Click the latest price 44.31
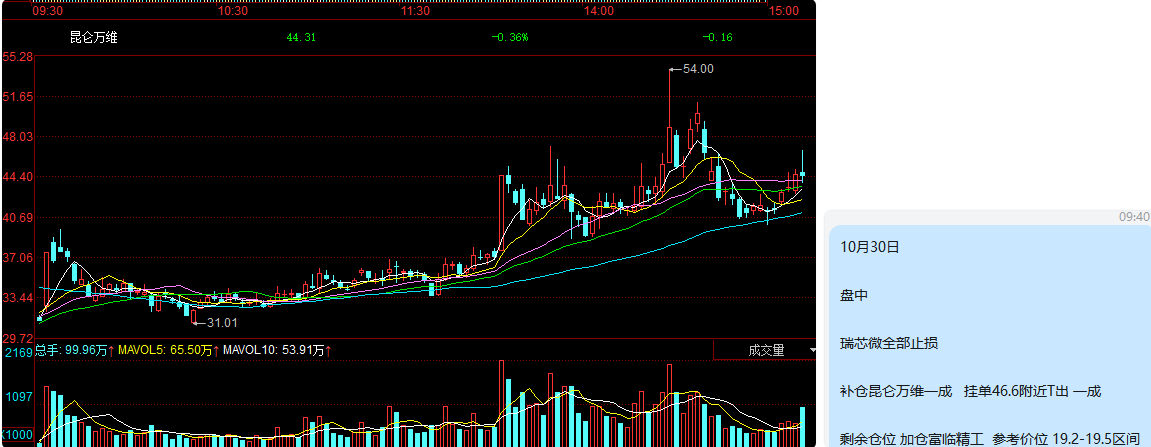 coord(301,38)
